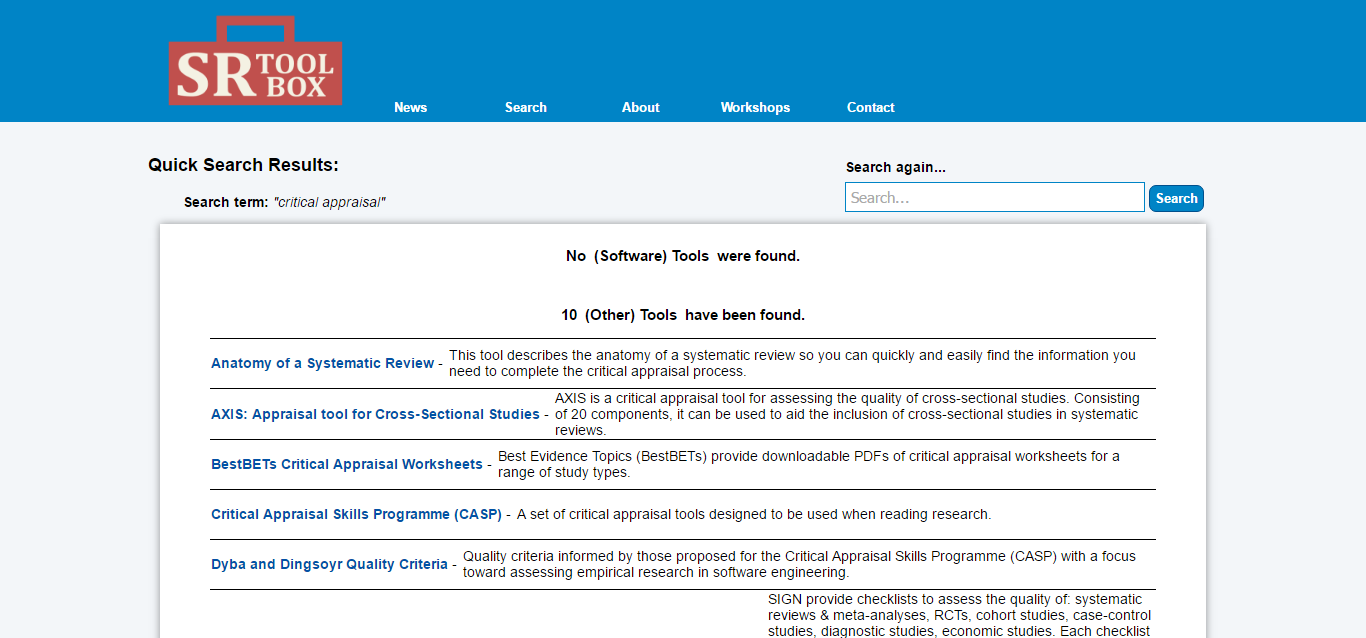The width and height of the screenshot is (1366, 638).
Task: Go to the Contact page
Action: (871, 107)
